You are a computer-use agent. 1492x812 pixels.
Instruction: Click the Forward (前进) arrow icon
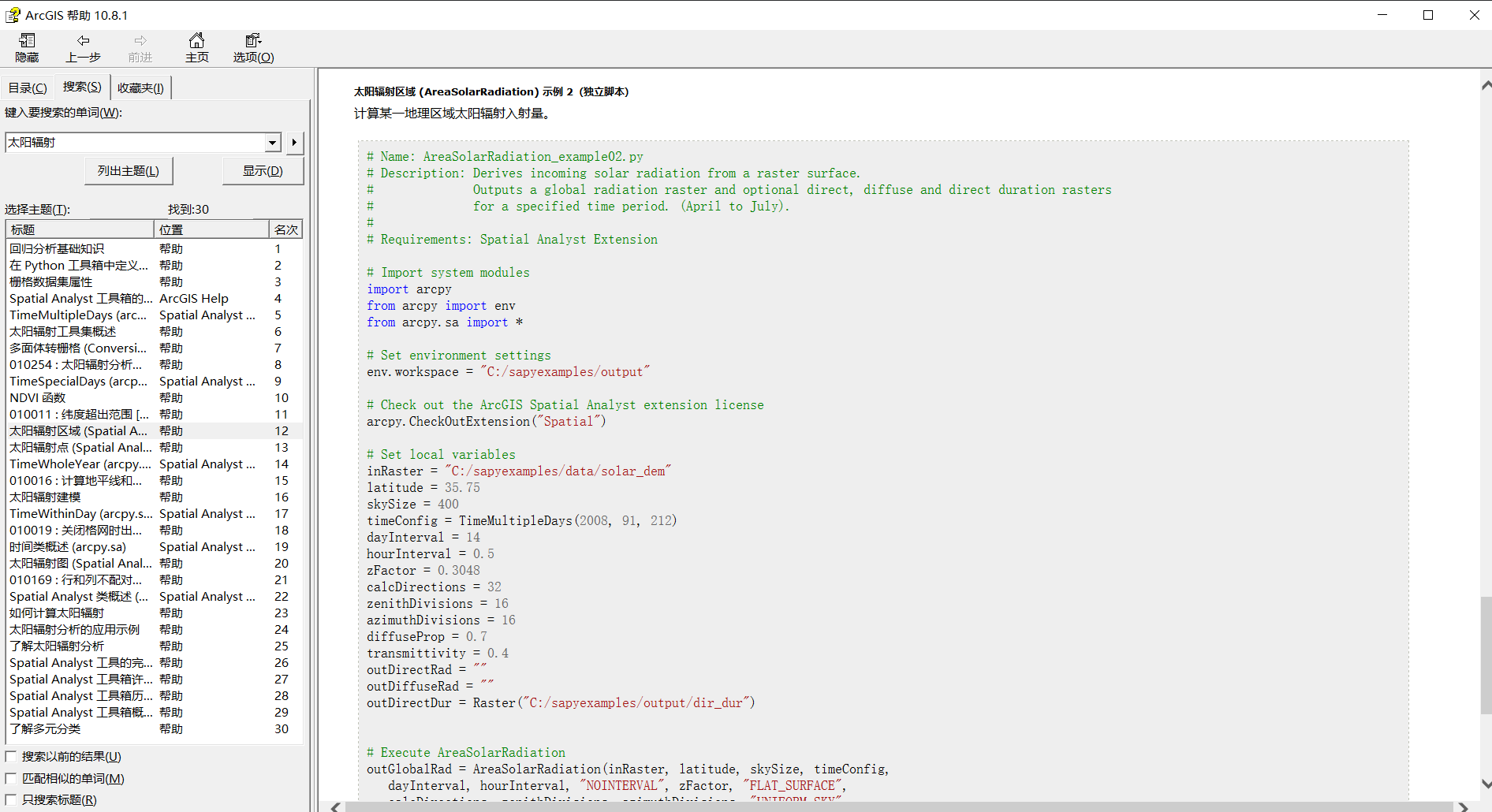click(x=140, y=41)
